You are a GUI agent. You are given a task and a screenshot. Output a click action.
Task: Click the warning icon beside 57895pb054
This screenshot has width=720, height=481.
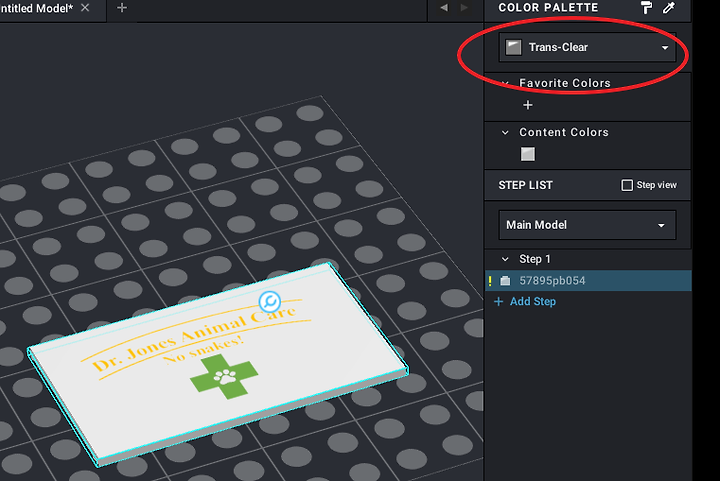pos(490,280)
